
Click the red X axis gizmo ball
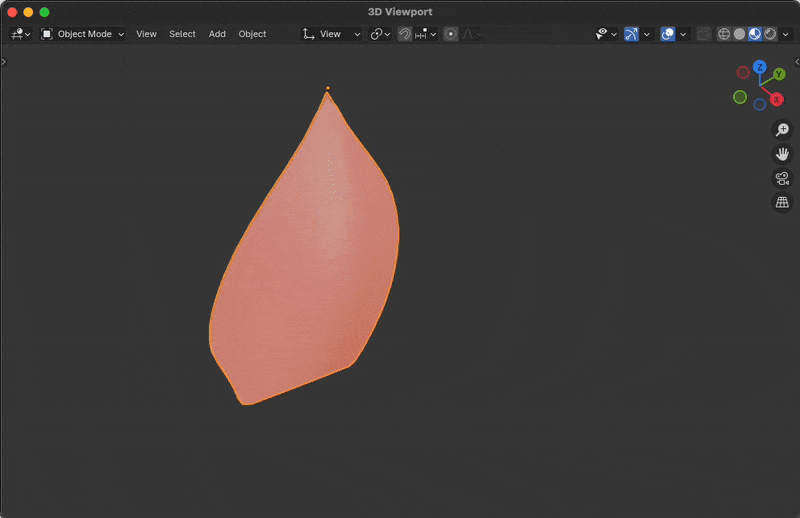pyautogui.click(x=776, y=99)
